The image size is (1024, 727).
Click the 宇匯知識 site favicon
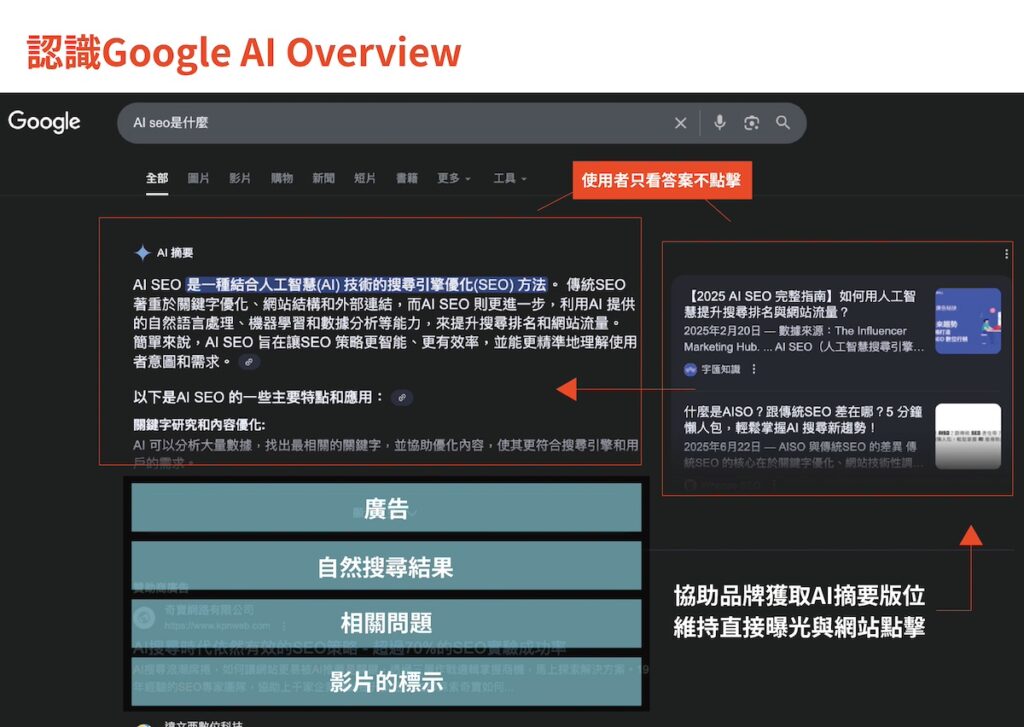pyautogui.click(x=690, y=370)
